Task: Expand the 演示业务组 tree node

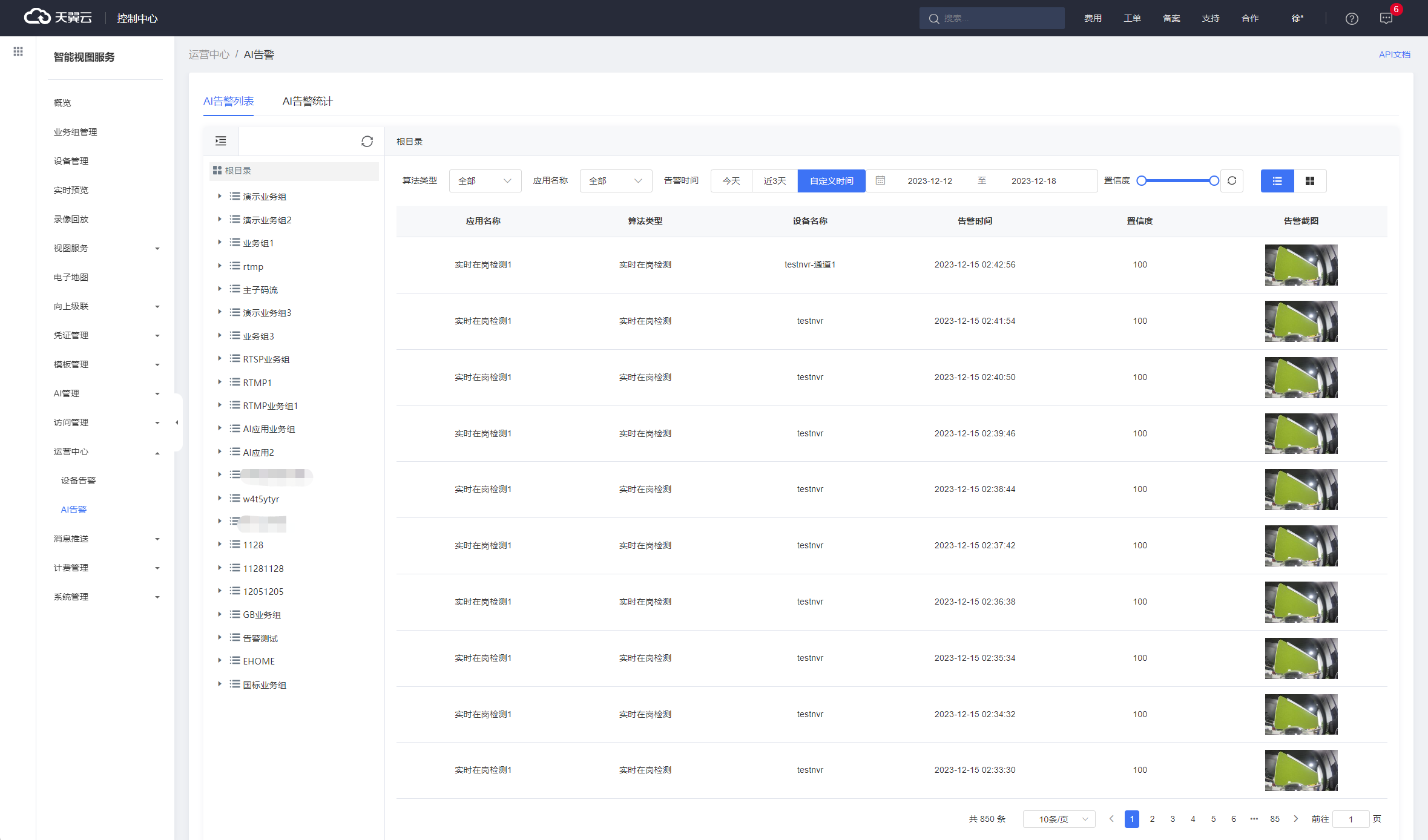Action: coord(220,196)
